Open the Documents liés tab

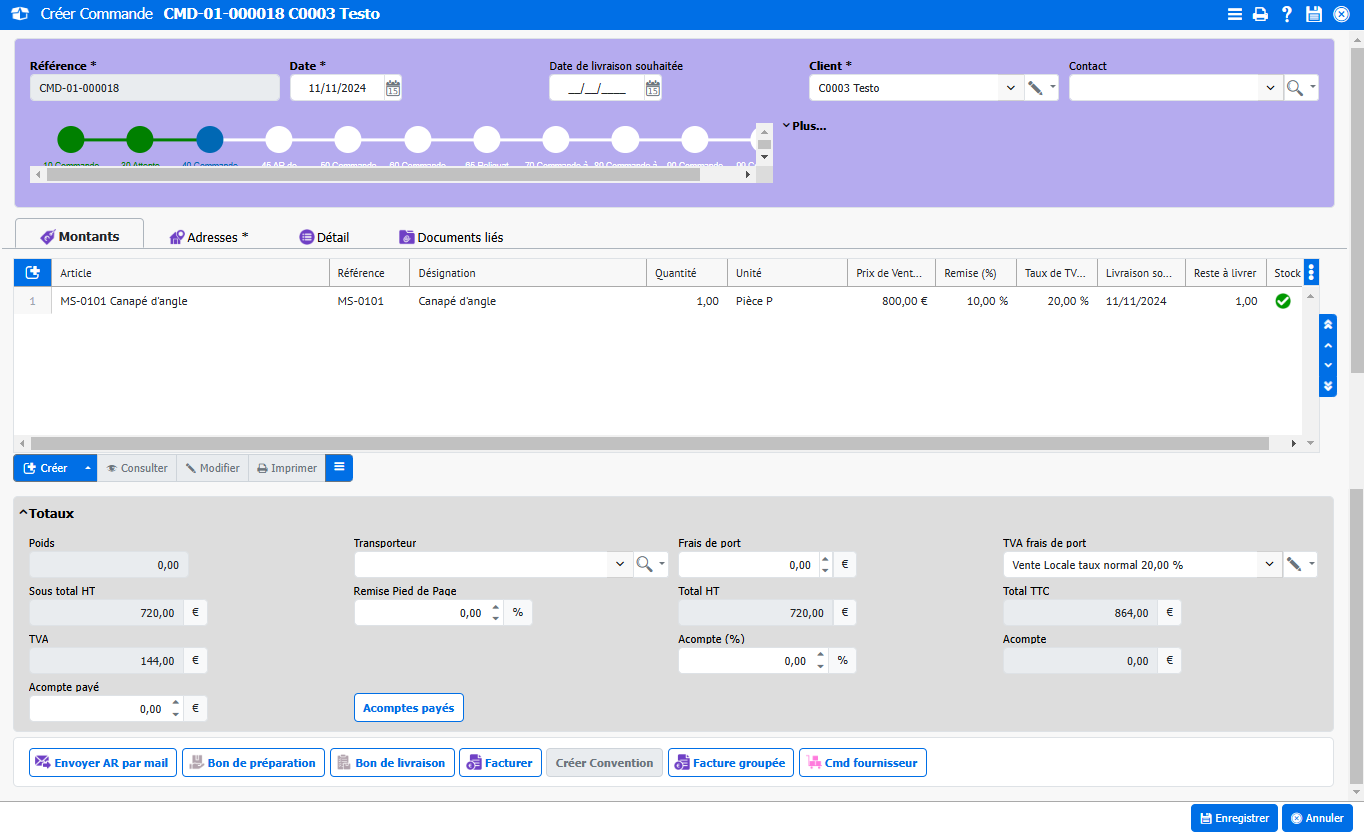click(451, 237)
